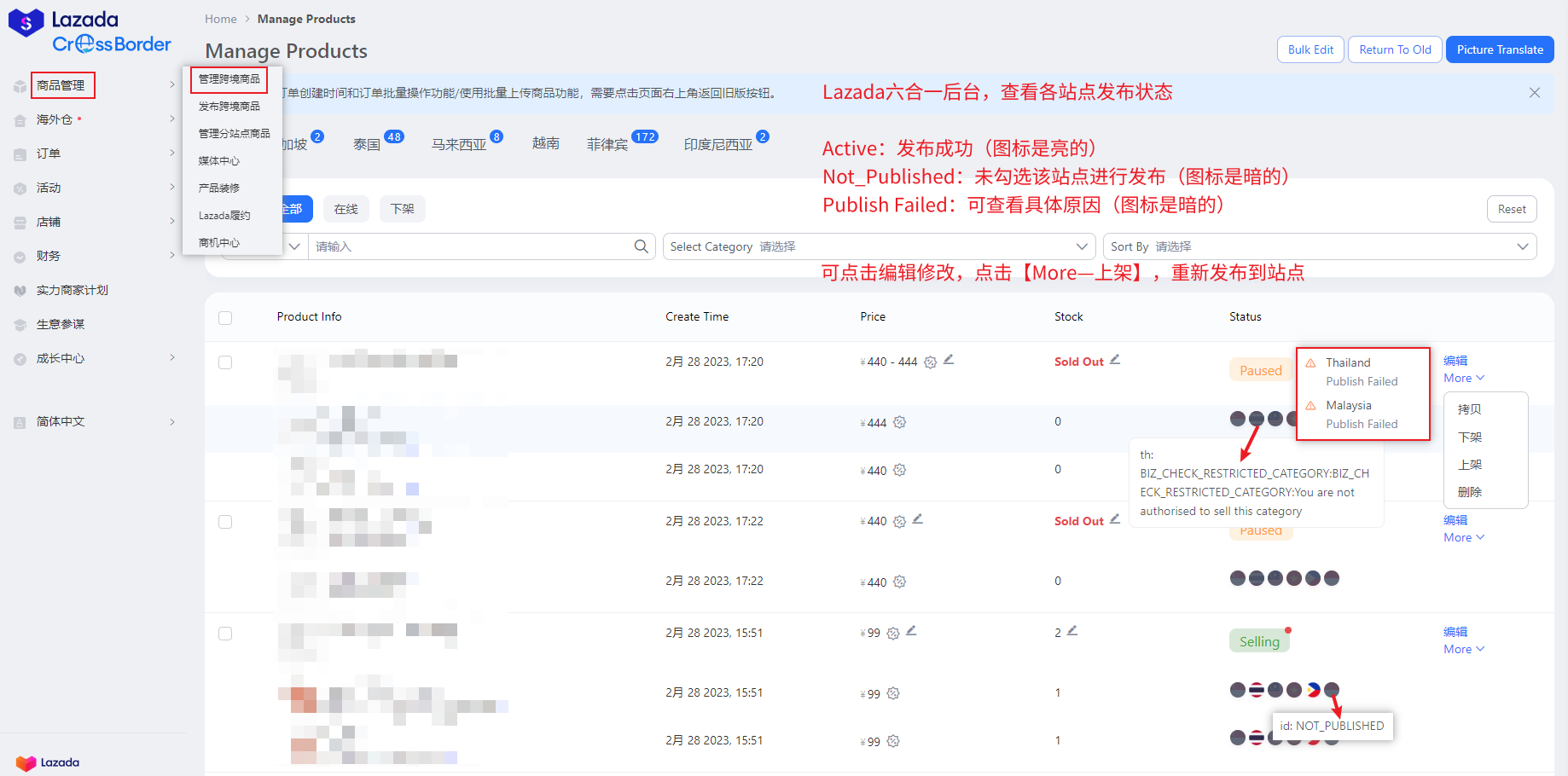Tick checkbox for product created 17:20
This screenshot has width=1568, height=776.
pyautogui.click(x=225, y=362)
